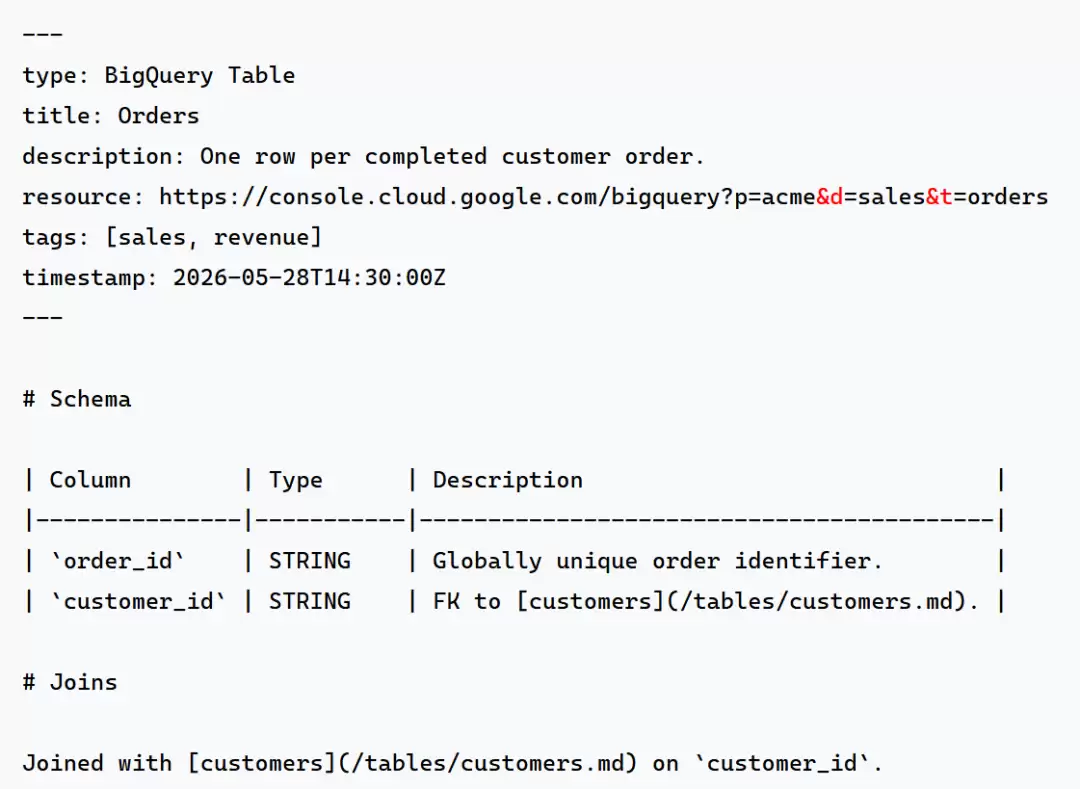Click the order_id column cell
This screenshot has width=1080, height=789.
pos(117,560)
